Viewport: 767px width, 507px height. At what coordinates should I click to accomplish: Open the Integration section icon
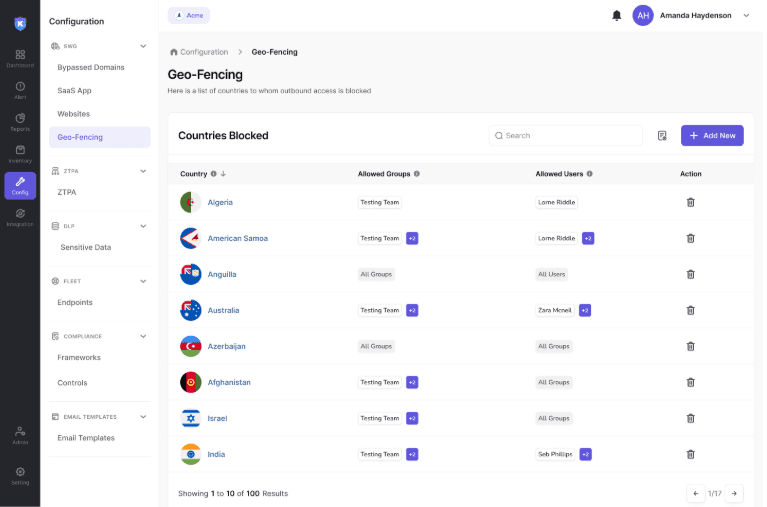pos(20,217)
